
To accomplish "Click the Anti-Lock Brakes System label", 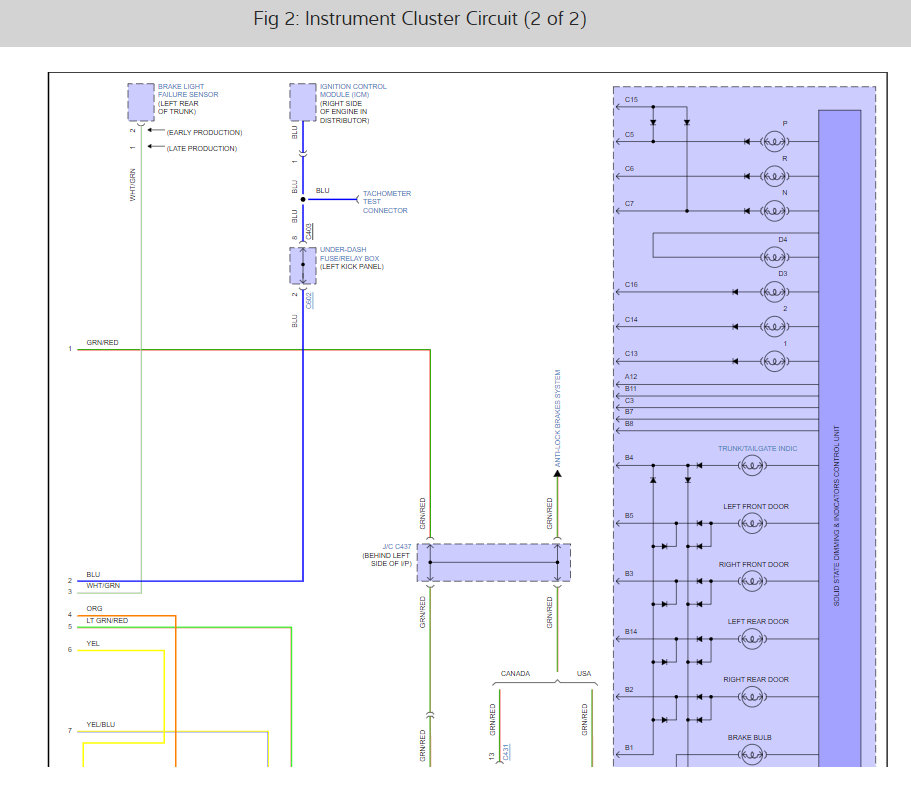I will [557, 418].
